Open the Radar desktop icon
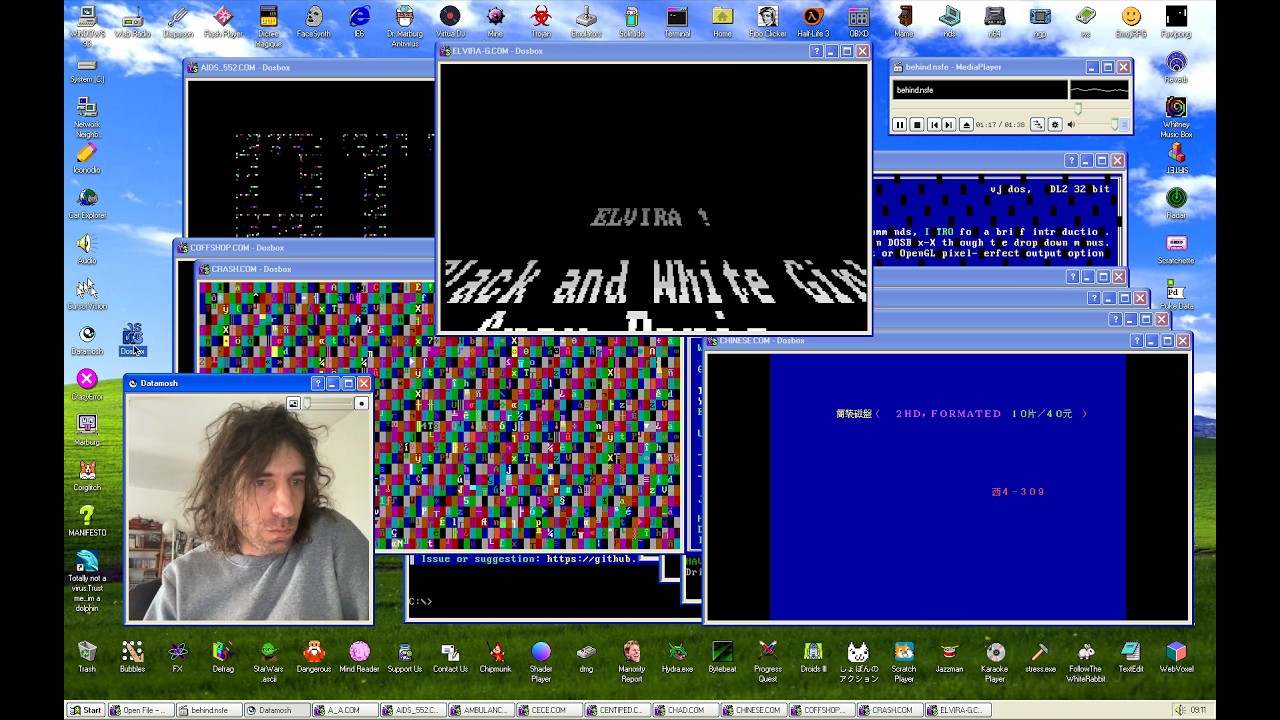This screenshot has width=1280, height=720. pos(1176,203)
